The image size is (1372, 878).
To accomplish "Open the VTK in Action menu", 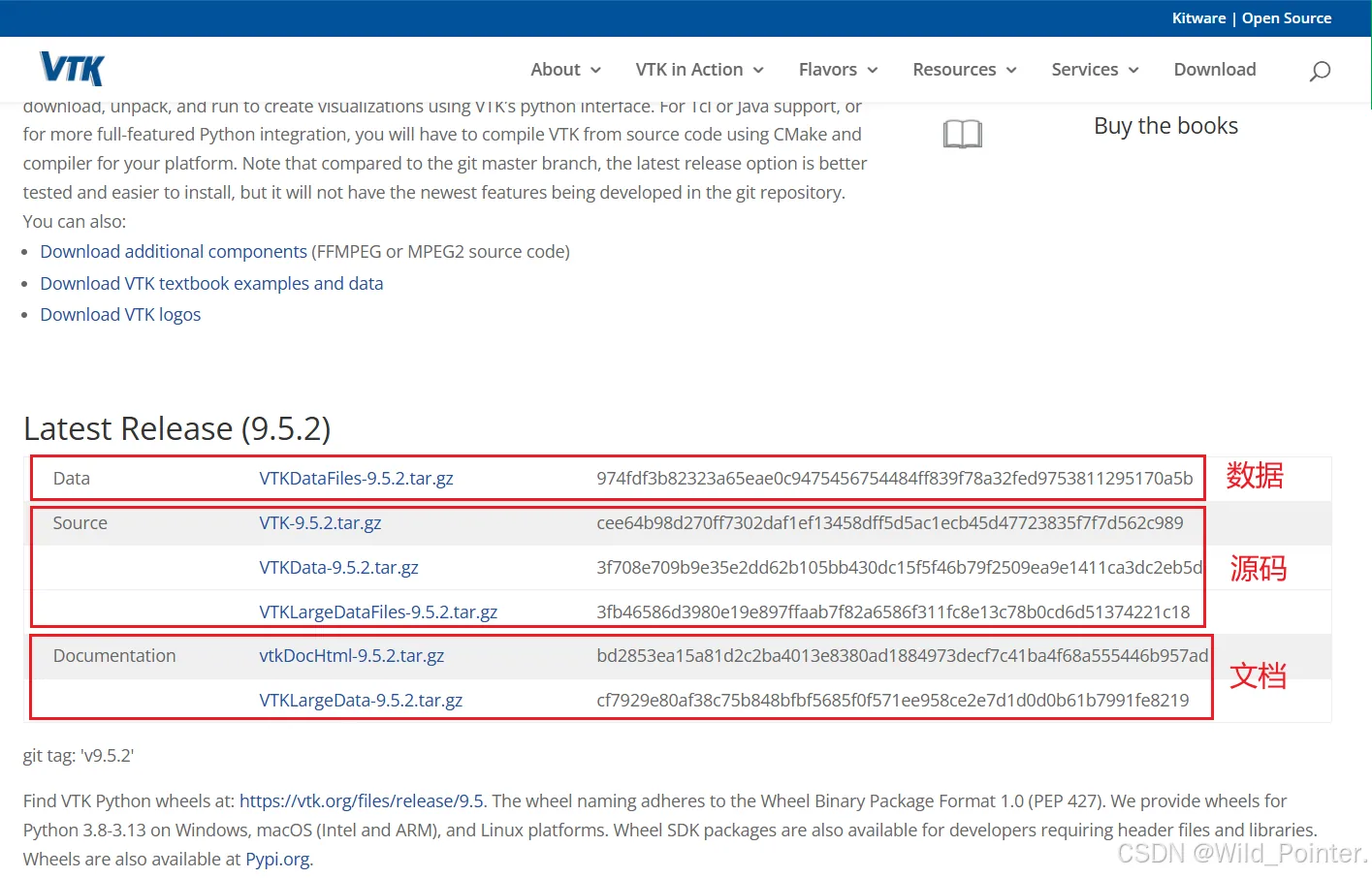I will [689, 70].
